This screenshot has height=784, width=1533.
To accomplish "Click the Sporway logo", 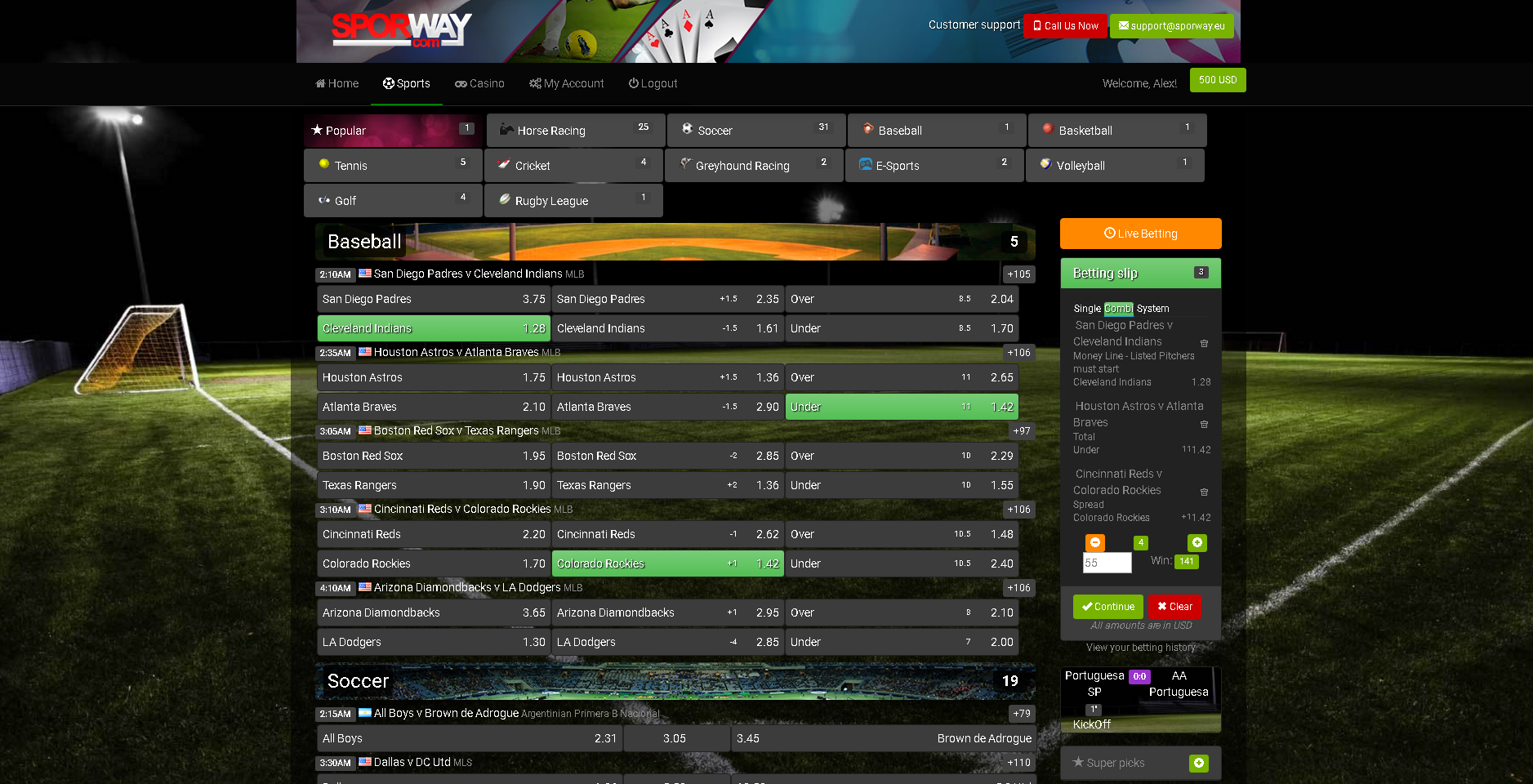I will [401, 30].
